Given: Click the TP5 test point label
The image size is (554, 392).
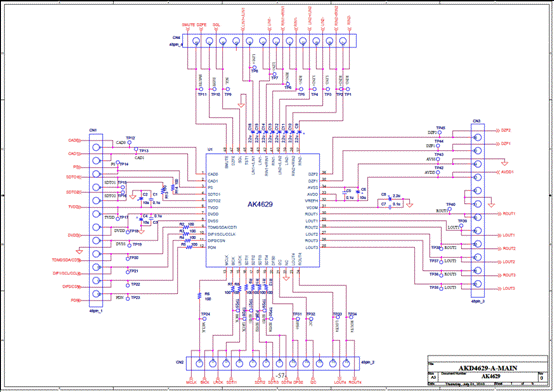Looking at the screenshot, I should pos(301,95).
